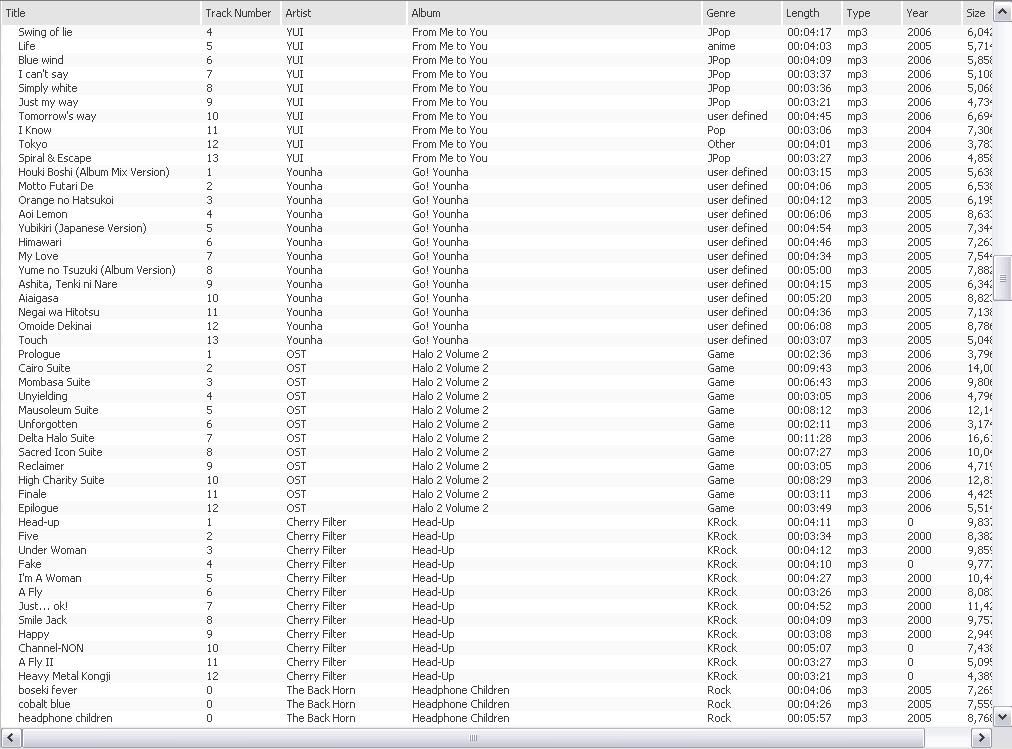Select the track 'Aiaigasa'
Viewport: 1012px width, 749px height.
point(38,299)
